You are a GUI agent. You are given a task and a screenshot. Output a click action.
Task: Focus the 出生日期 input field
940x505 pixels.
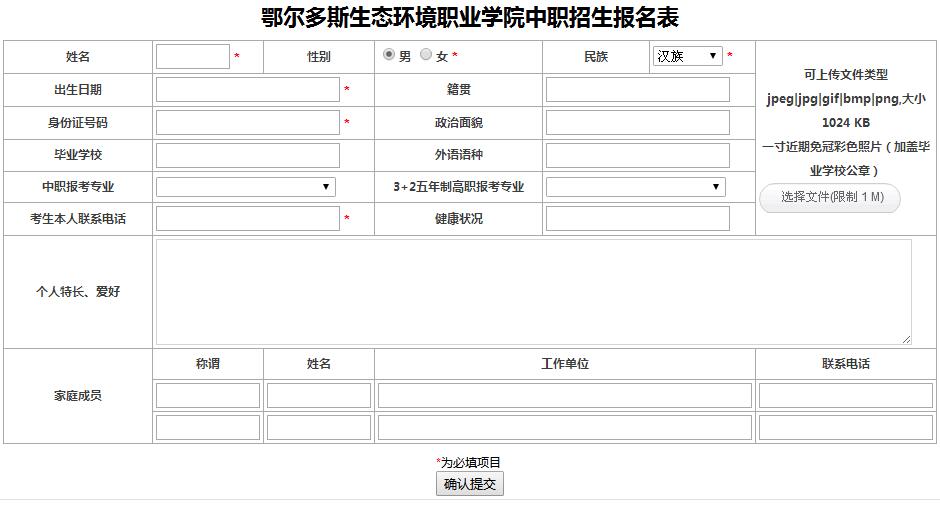point(248,89)
